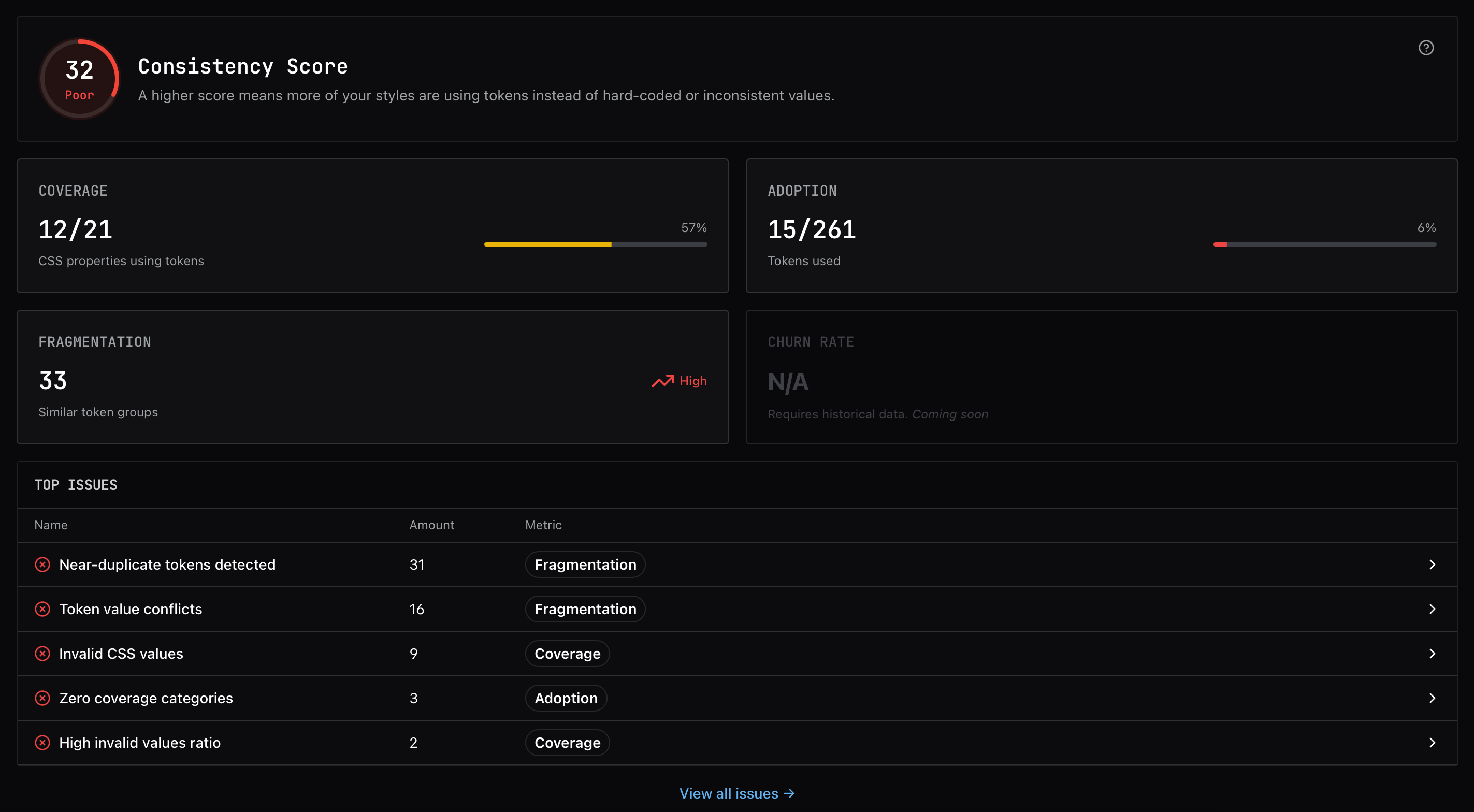Click the Fragmentation metric badge on first issue
The image size is (1474, 812).
tap(585, 564)
